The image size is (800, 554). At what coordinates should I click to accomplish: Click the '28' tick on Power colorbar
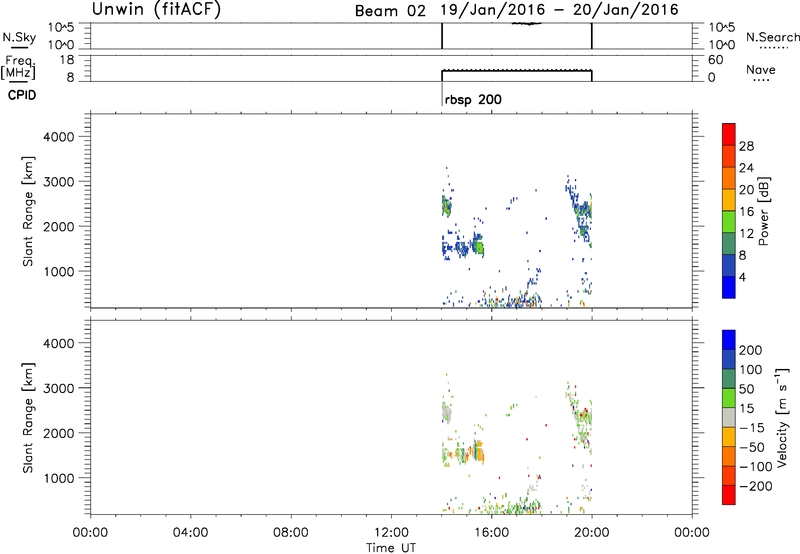pos(746,146)
